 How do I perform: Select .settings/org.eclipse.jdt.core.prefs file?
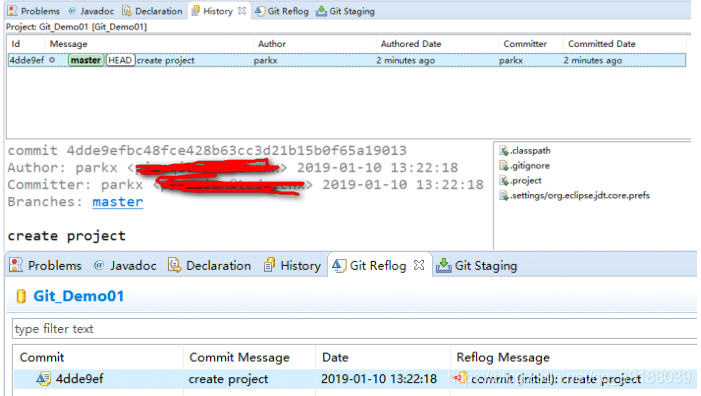580,195
